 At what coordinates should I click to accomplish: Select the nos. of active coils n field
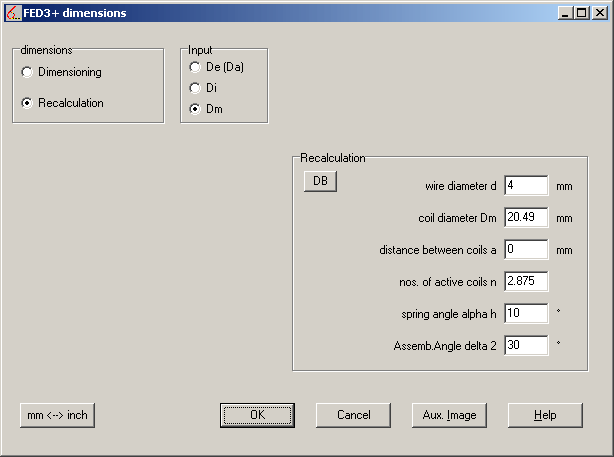tap(526, 282)
